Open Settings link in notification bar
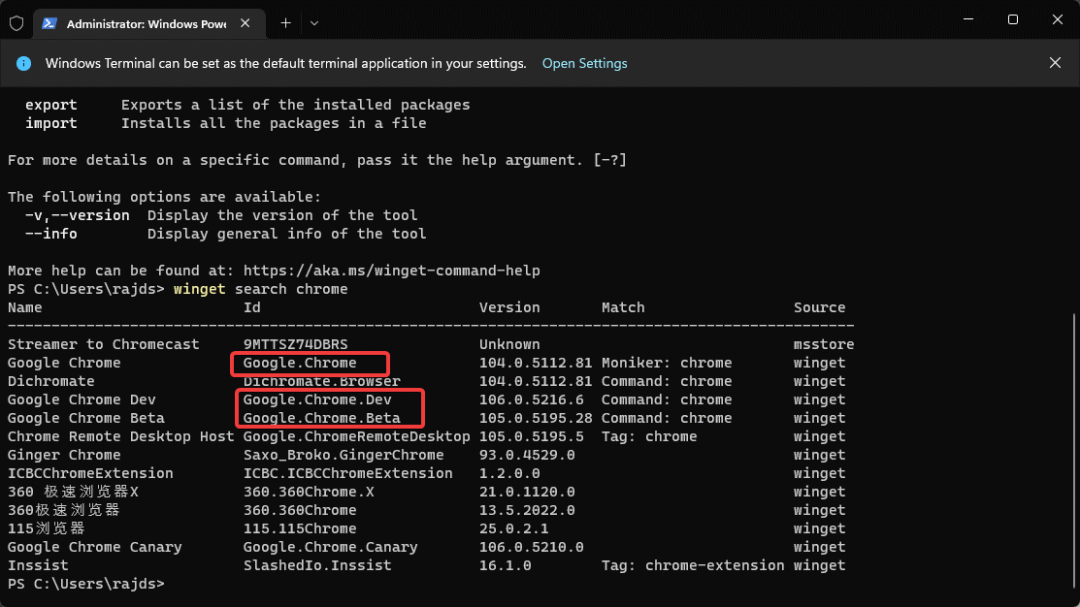Image resolution: width=1080 pixels, height=607 pixels. [584, 63]
